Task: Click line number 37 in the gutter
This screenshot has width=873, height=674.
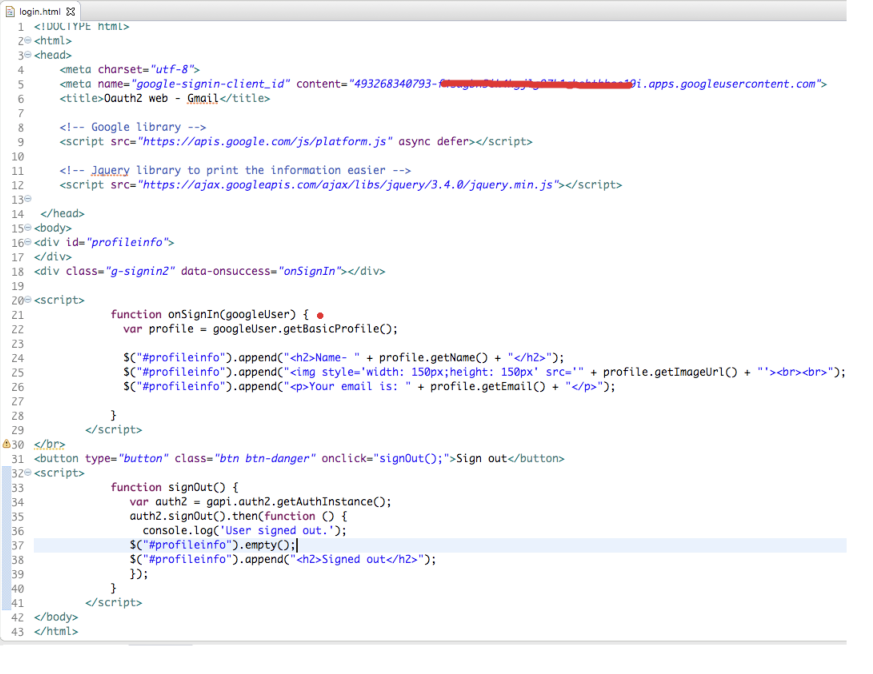Action: (x=18, y=545)
